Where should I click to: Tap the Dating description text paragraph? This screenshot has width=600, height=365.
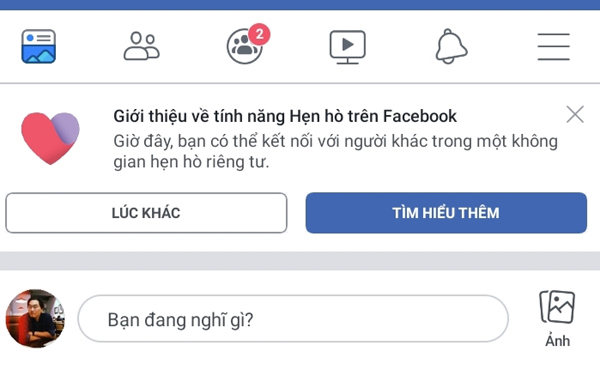point(335,152)
